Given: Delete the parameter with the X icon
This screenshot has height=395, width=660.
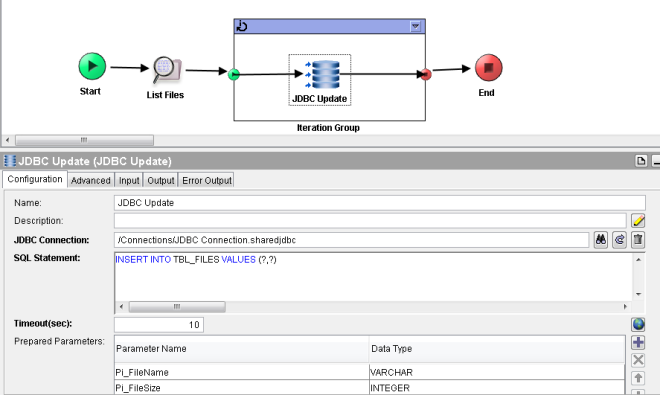Looking at the screenshot, I should click(638, 360).
